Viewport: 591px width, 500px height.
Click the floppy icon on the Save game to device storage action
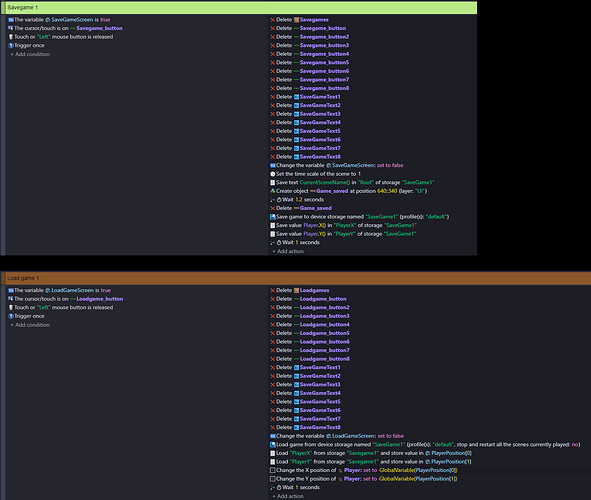click(x=273, y=217)
